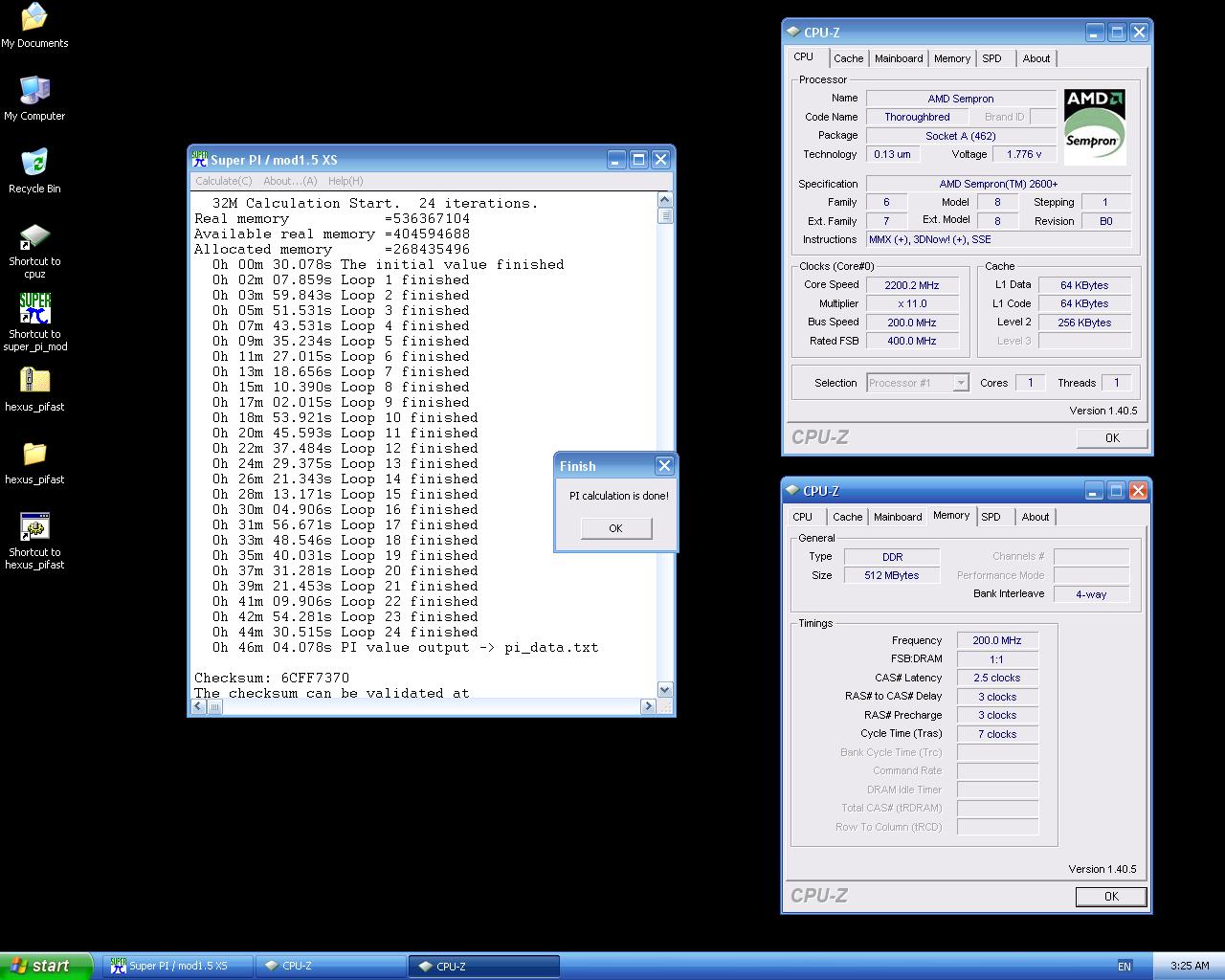Click the FSB:DRAM ratio value 1:1
1225x980 pixels.
coord(997,659)
